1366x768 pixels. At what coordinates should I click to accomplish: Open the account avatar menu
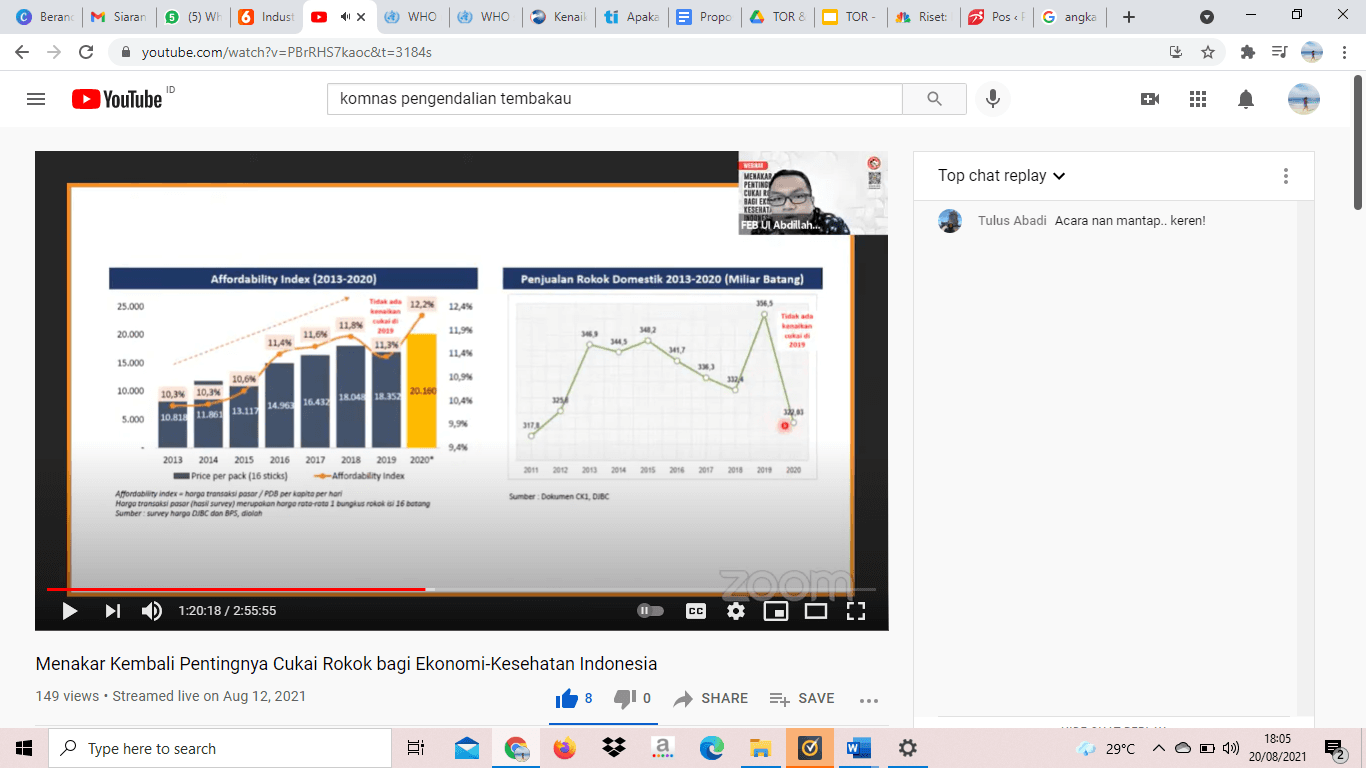pos(1304,99)
